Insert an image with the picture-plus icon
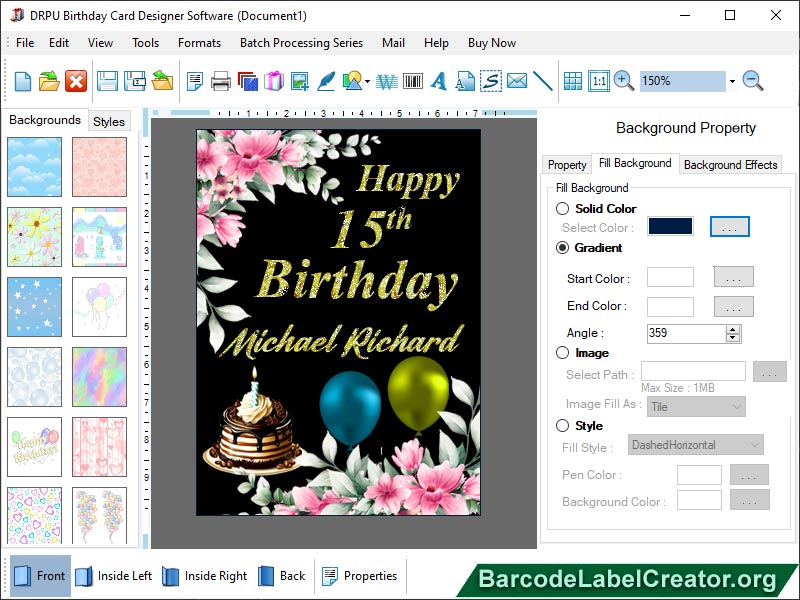Screen dimensions: 800x600 tap(299, 81)
